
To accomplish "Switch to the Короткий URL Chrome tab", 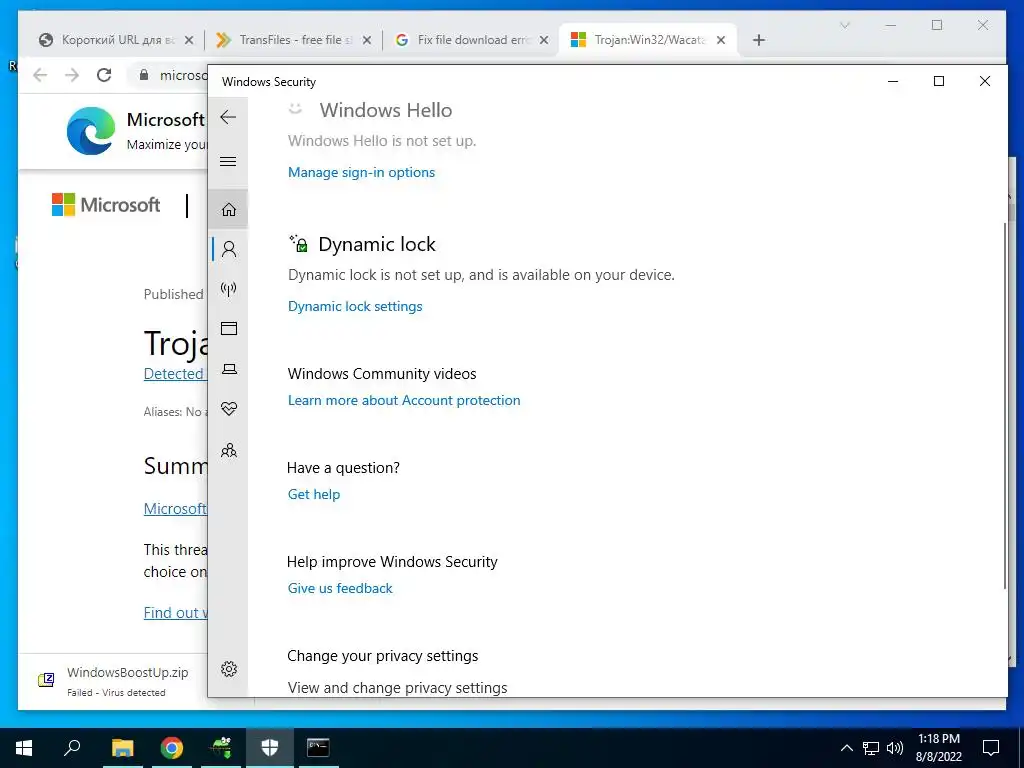I will [x=117, y=40].
